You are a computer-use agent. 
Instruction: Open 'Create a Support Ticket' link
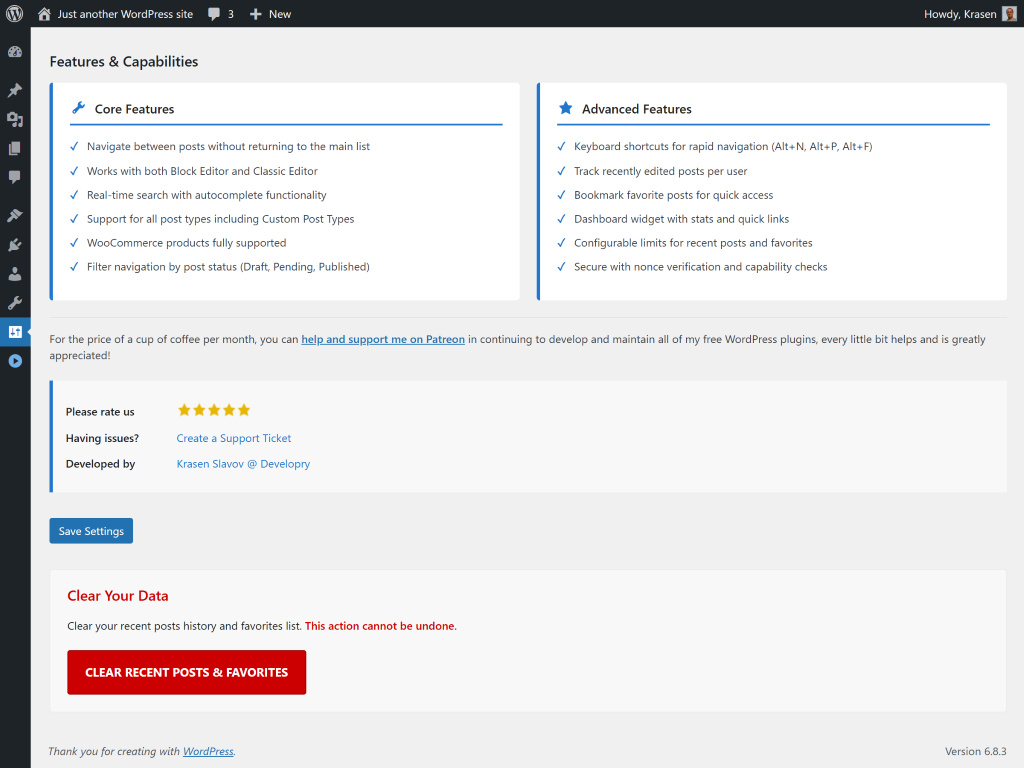234,438
